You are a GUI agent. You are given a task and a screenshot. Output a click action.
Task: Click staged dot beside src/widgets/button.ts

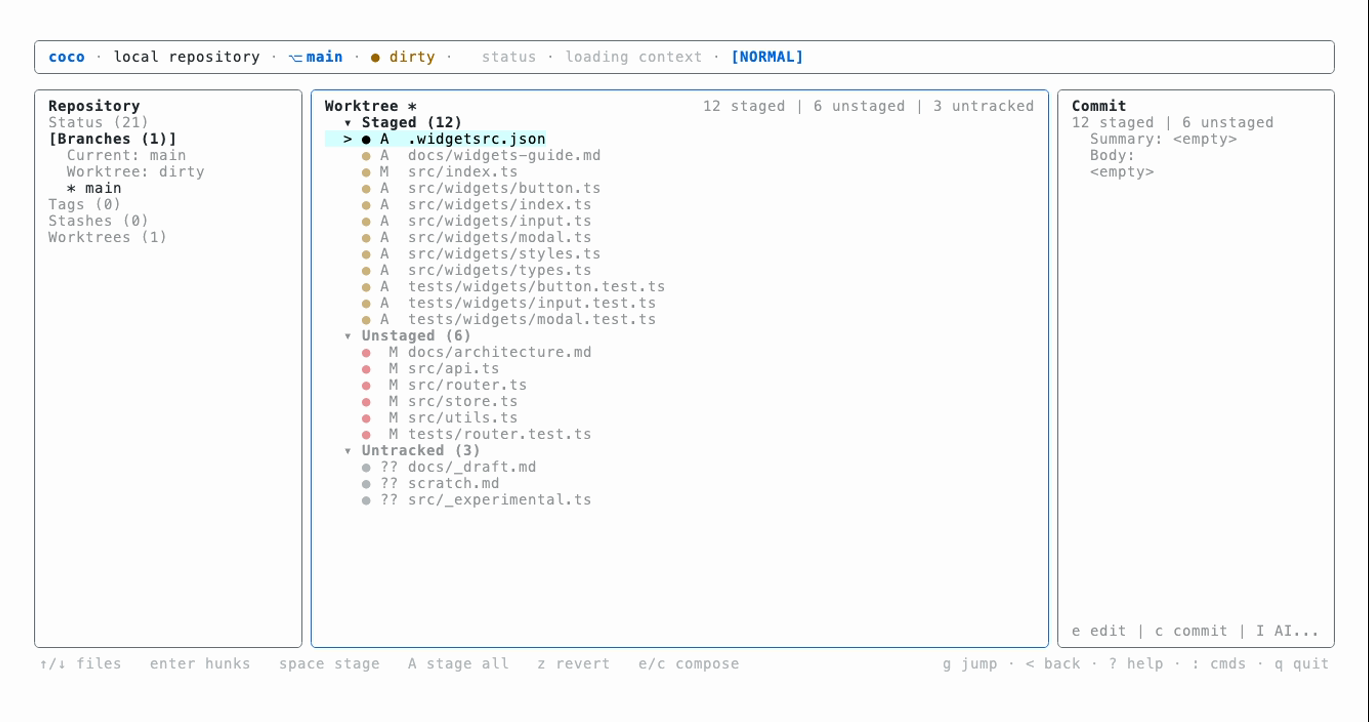point(366,189)
